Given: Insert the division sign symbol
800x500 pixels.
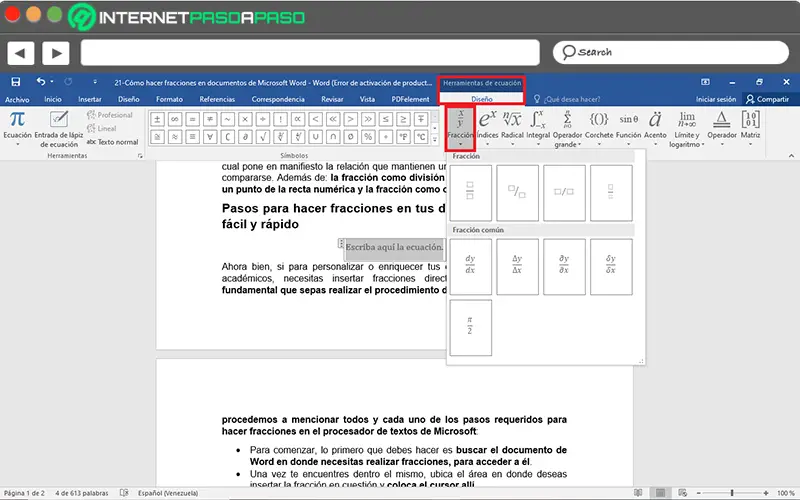Looking at the screenshot, I should coord(262,119).
